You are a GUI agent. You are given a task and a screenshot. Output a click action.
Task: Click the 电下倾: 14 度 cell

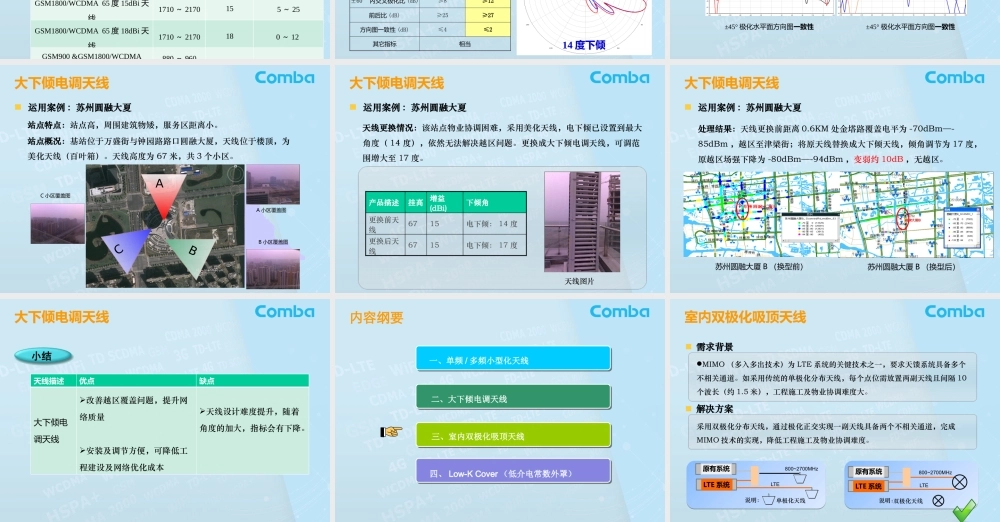(494, 224)
